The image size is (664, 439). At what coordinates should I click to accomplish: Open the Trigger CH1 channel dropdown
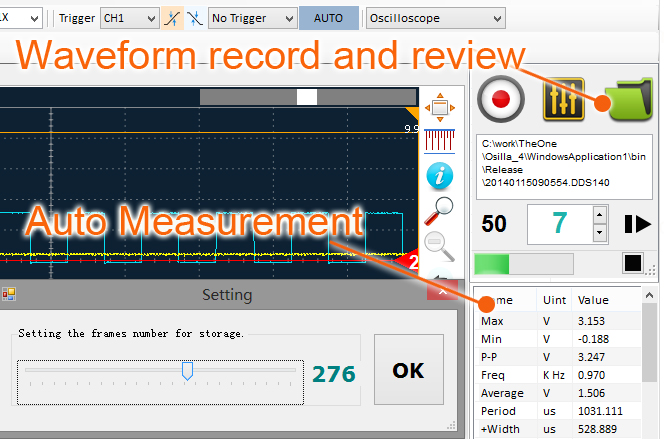[x=130, y=18]
